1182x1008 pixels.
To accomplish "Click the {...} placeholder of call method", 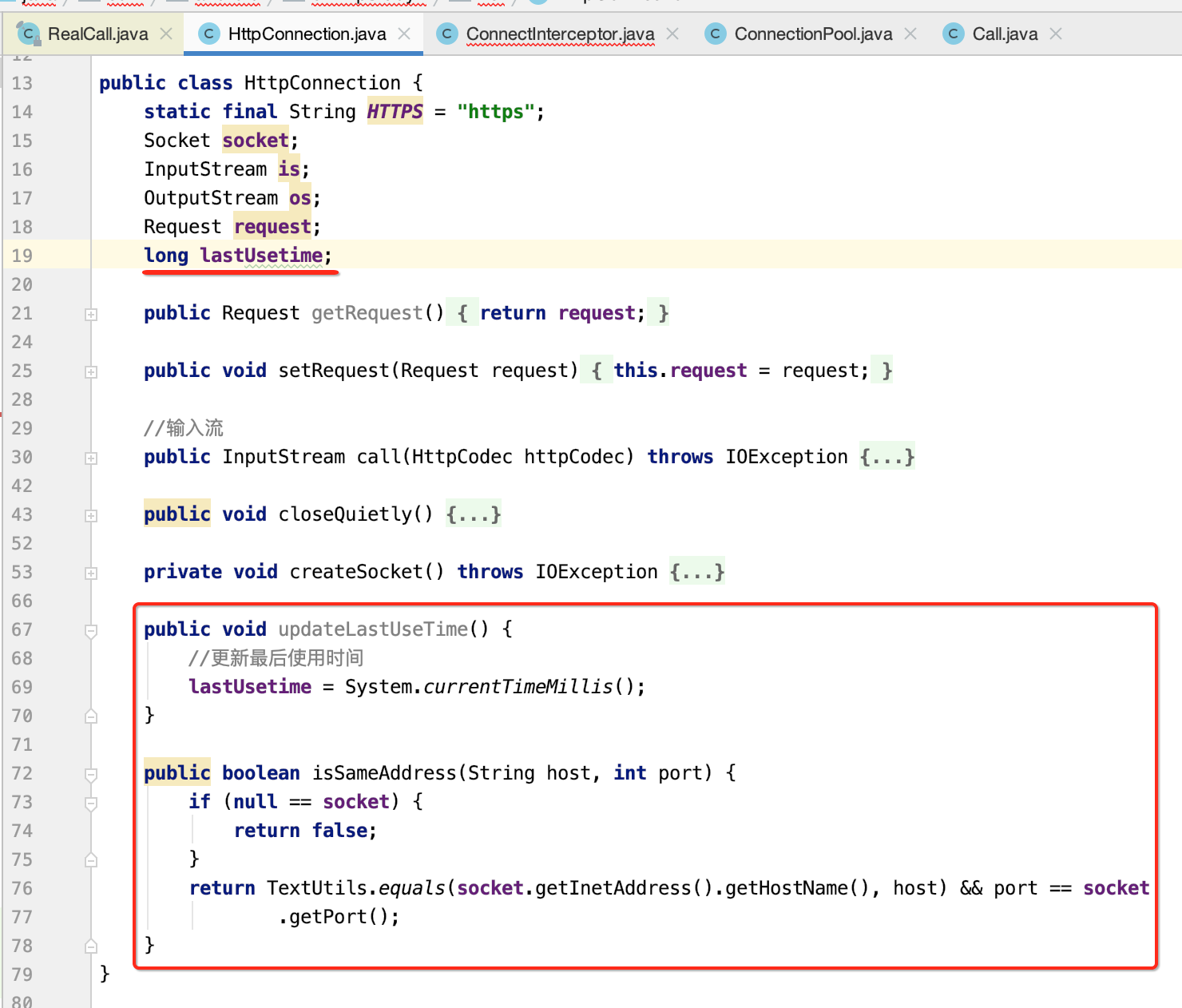I will [887, 457].
